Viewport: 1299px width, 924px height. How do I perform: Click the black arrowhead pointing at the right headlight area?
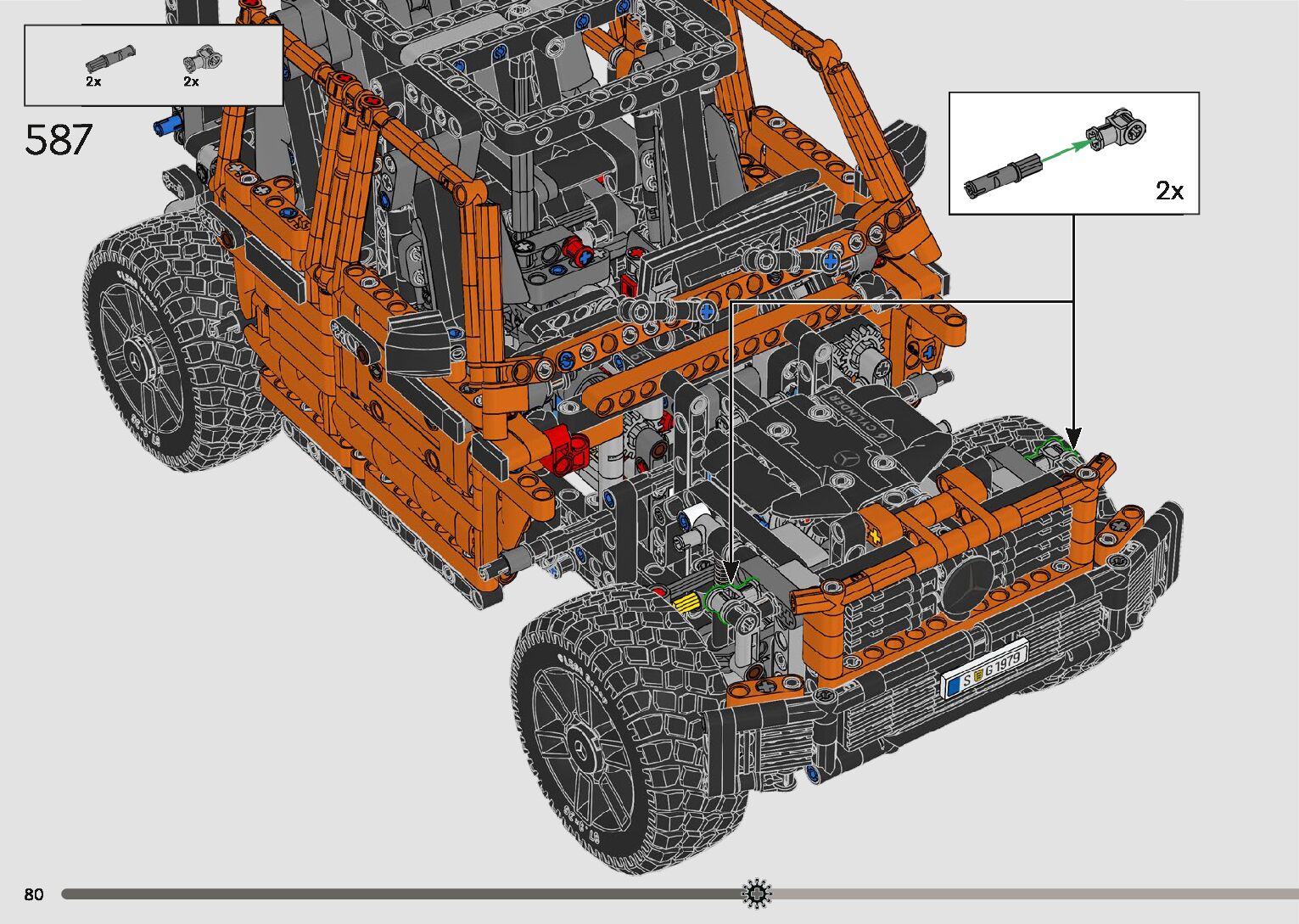coord(1073,440)
